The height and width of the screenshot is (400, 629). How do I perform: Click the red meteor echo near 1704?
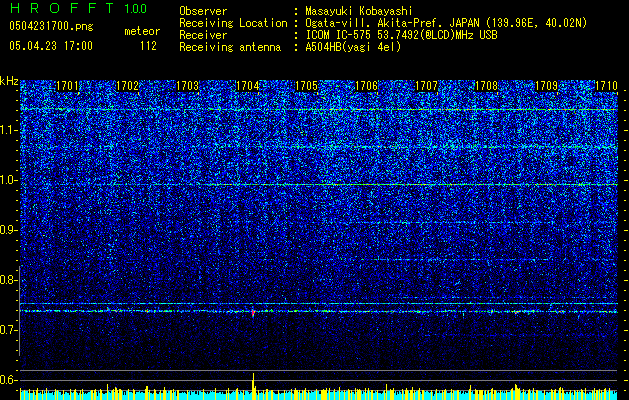[253, 313]
